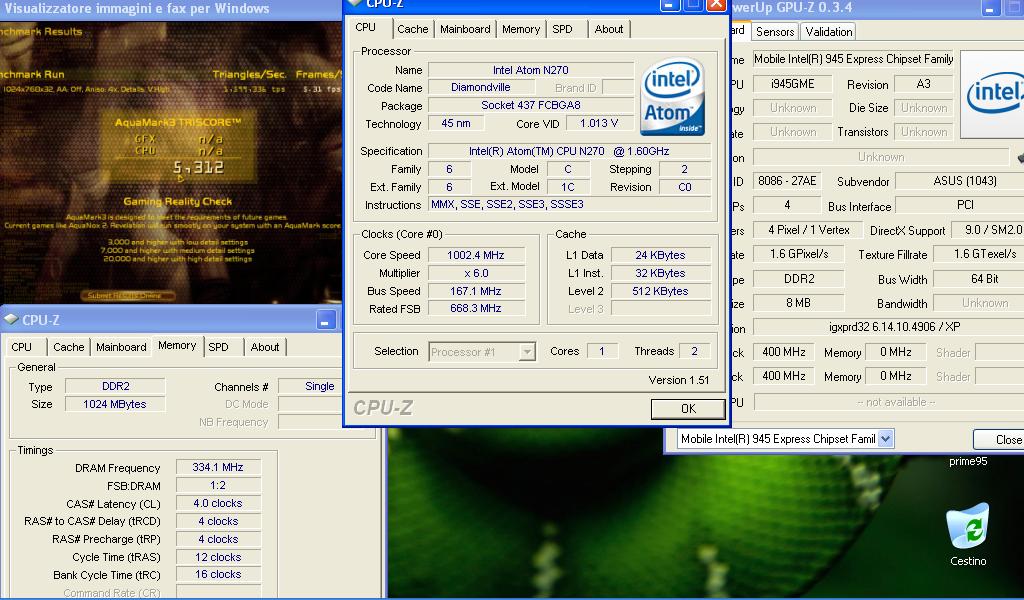Open the Processor #1 selection dropdown
The image size is (1024, 600).
[482, 352]
